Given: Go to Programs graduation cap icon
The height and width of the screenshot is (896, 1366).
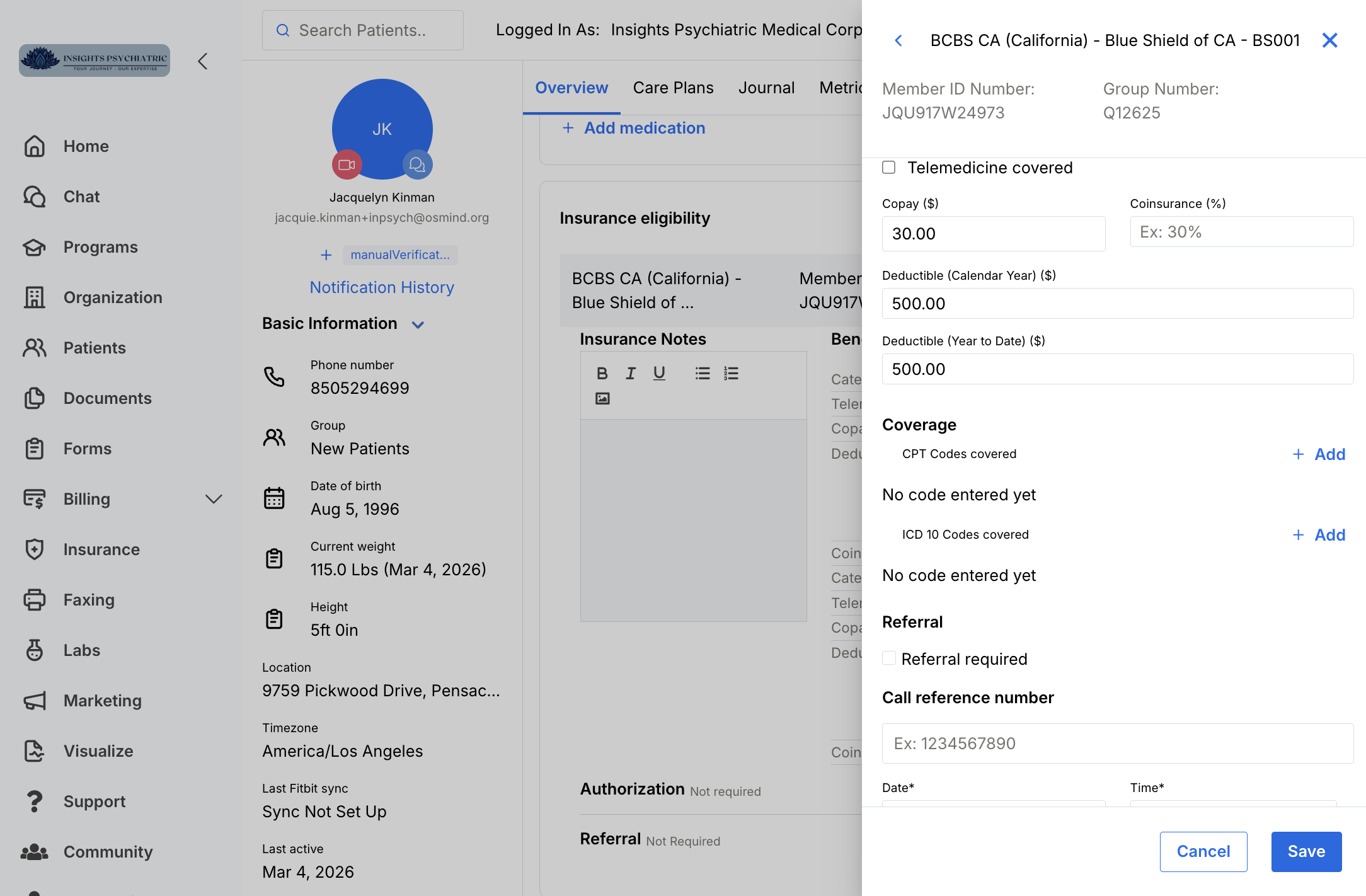Looking at the screenshot, I should (x=35, y=247).
